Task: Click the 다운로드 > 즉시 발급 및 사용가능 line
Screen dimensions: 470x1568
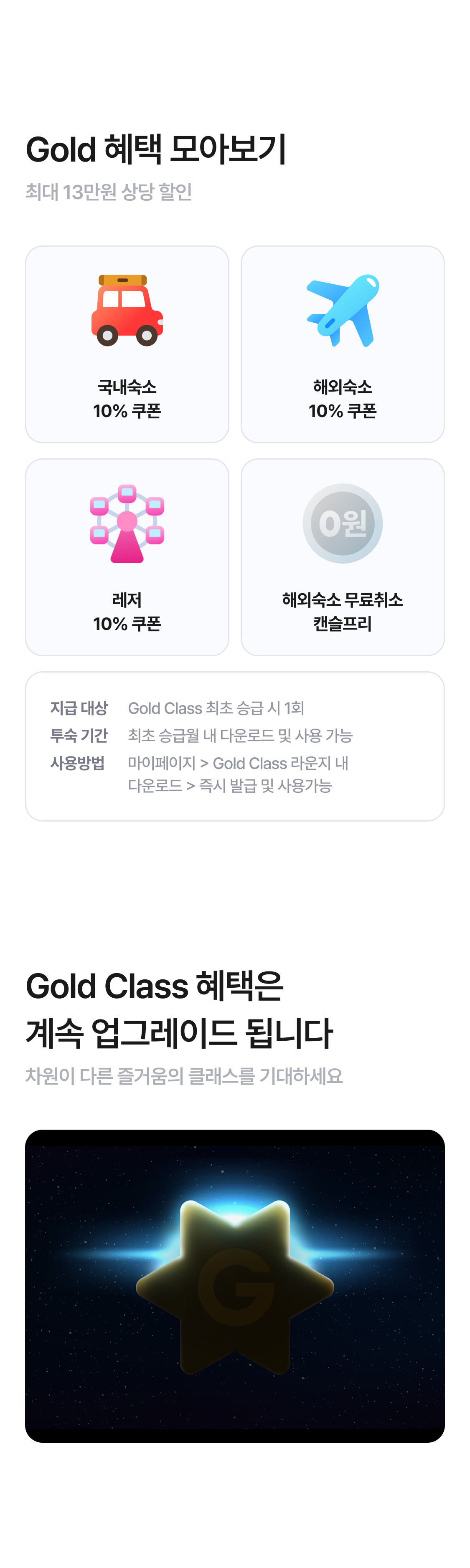Action: pos(229,786)
